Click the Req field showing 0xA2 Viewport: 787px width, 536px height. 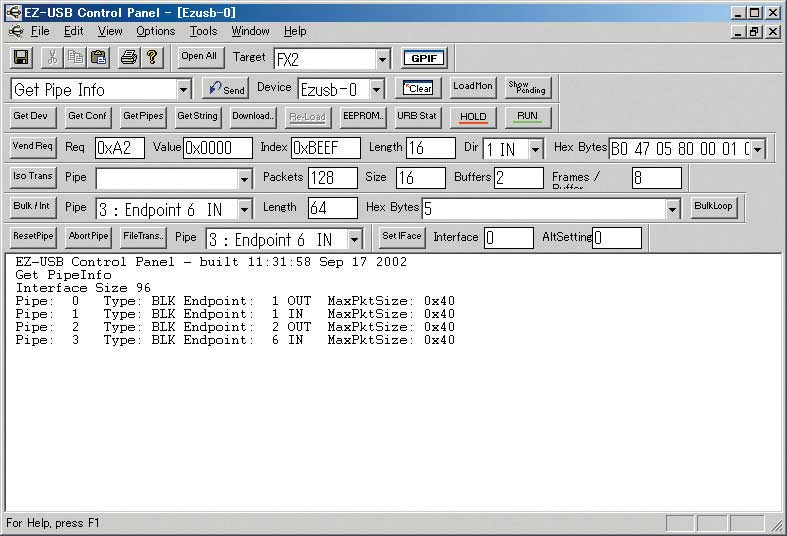click(x=120, y=148)
